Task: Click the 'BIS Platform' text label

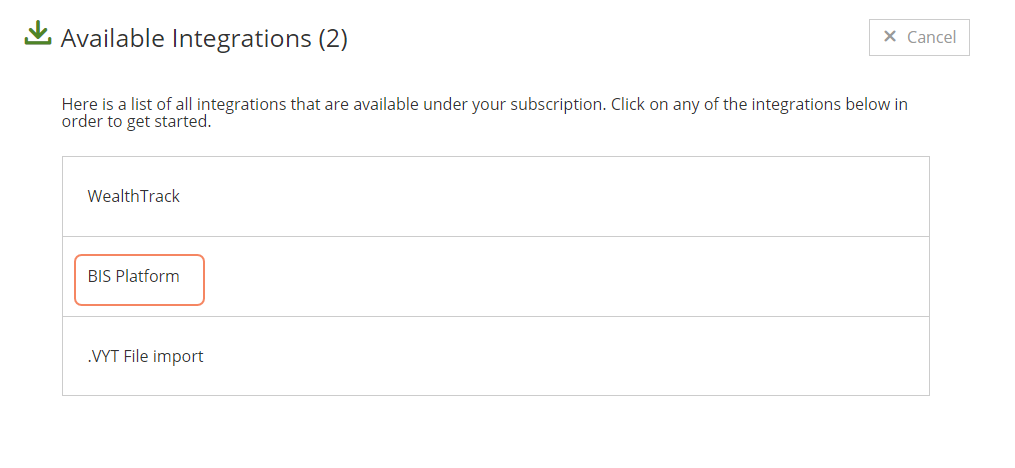Action: pyautogui.click(x=133, y=276)
